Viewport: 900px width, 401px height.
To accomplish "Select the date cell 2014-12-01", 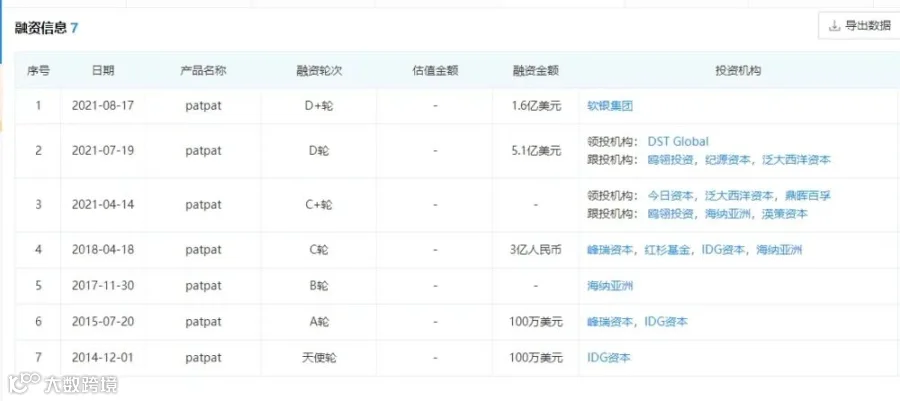I will [103, 358].
